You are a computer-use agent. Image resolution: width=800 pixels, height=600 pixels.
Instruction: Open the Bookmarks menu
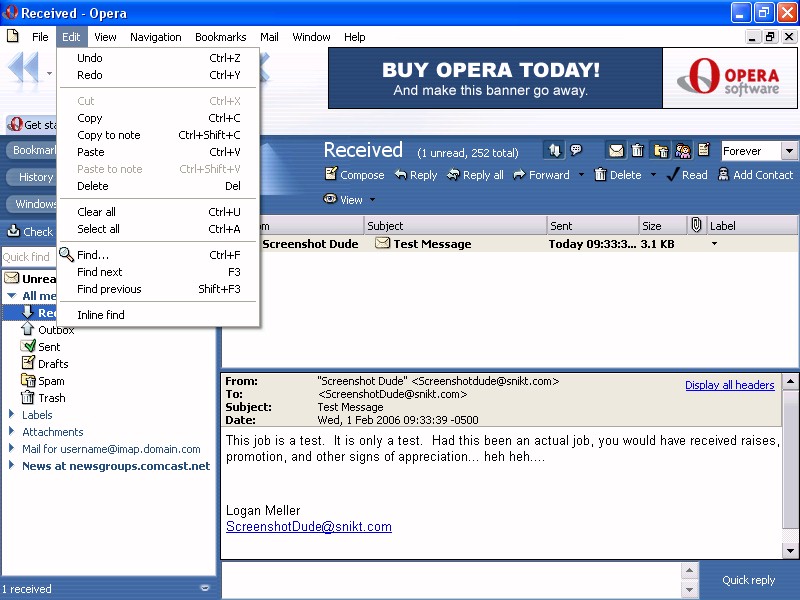pyautogui.click(x=220, y=37)
